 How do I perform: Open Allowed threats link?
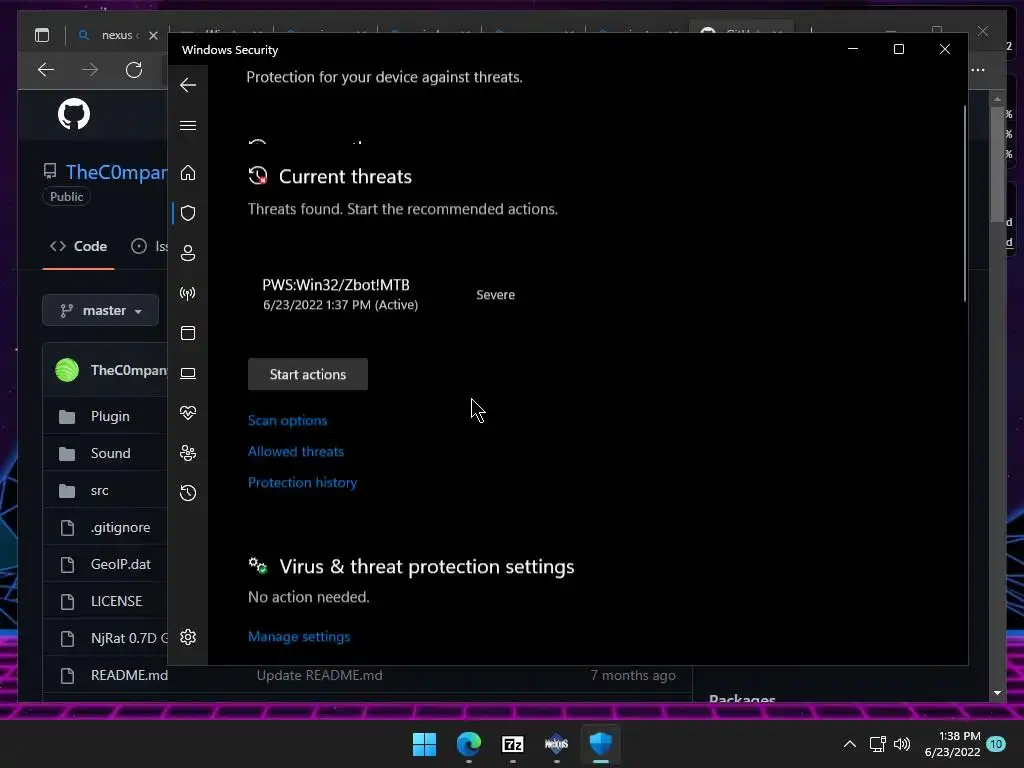(x=296, y=451)
